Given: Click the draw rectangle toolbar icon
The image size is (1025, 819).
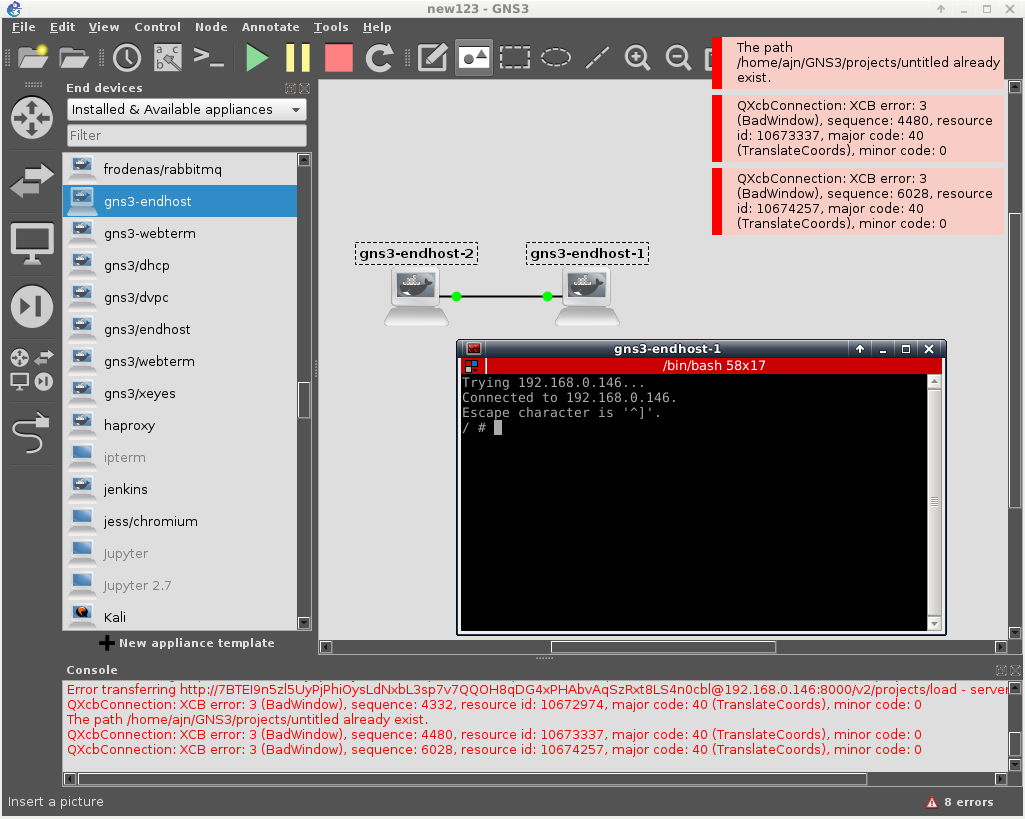Looking at the screenshot, I should (x=514, y=57).
